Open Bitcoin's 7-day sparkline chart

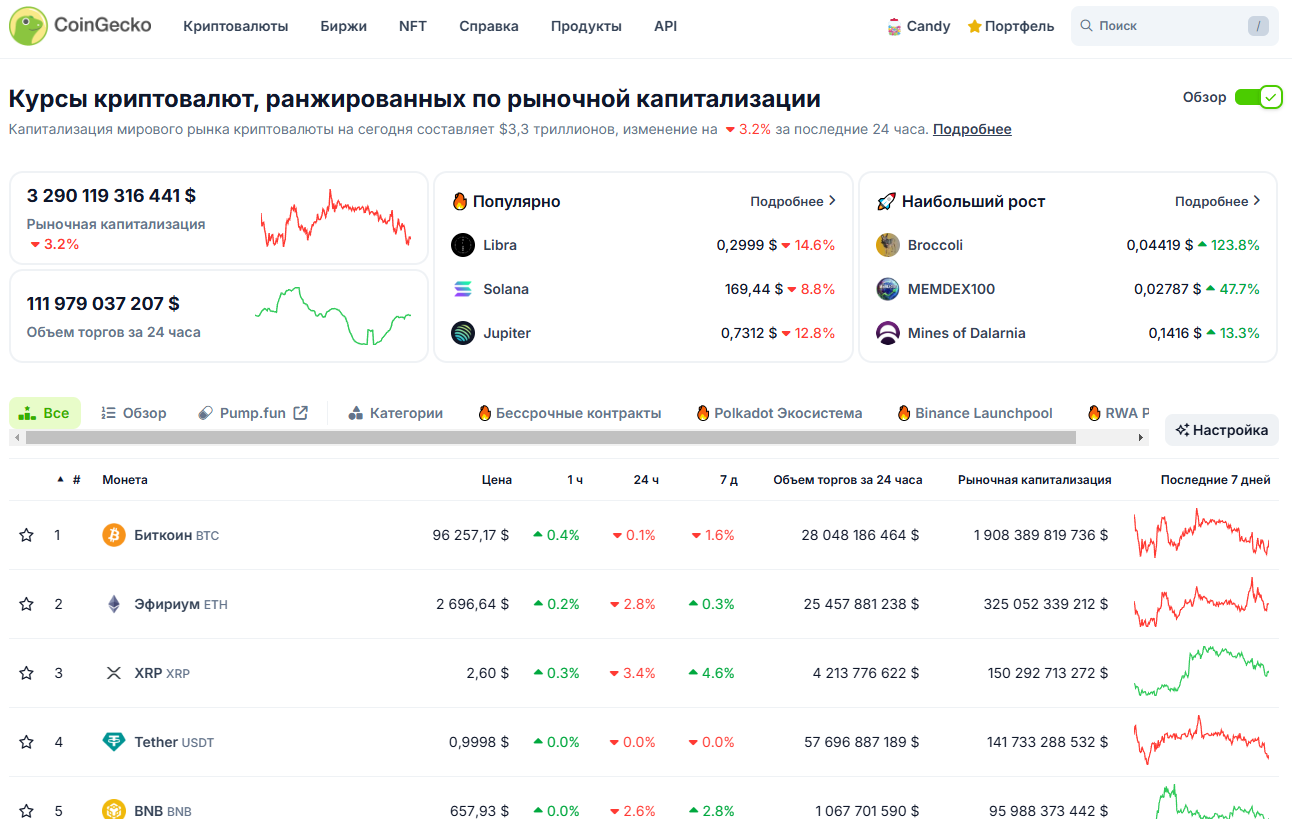(1202, 535)
